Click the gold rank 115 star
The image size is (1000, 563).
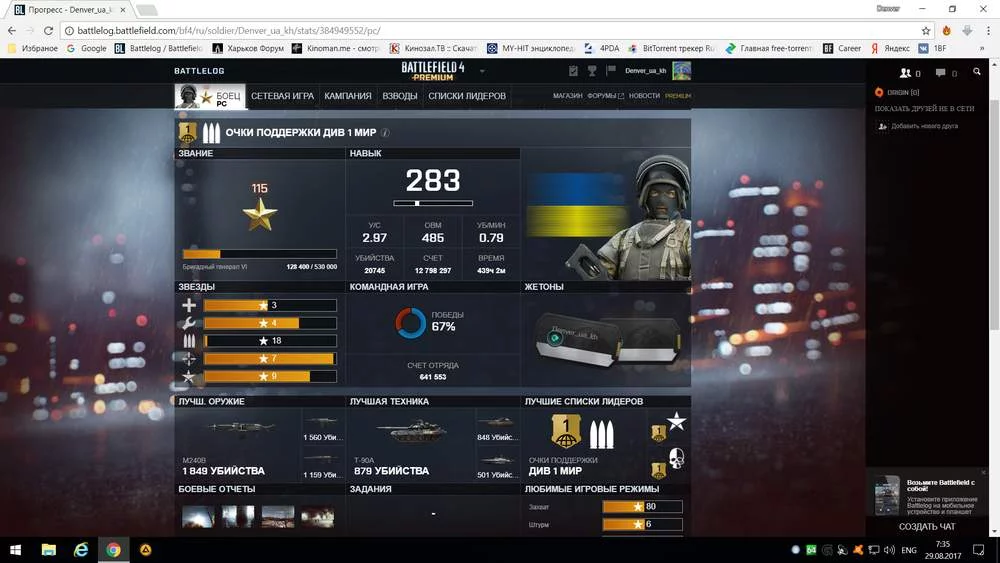[260, 214]
